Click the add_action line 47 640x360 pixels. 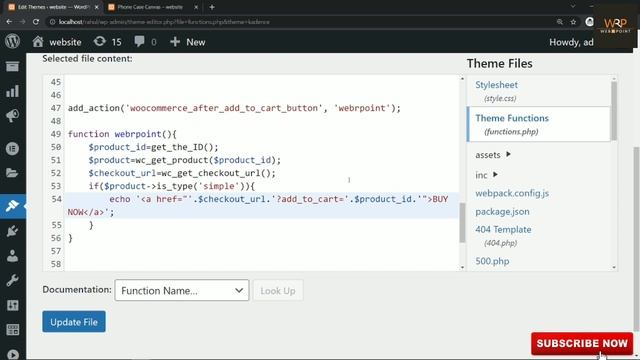tap(234, 108)
